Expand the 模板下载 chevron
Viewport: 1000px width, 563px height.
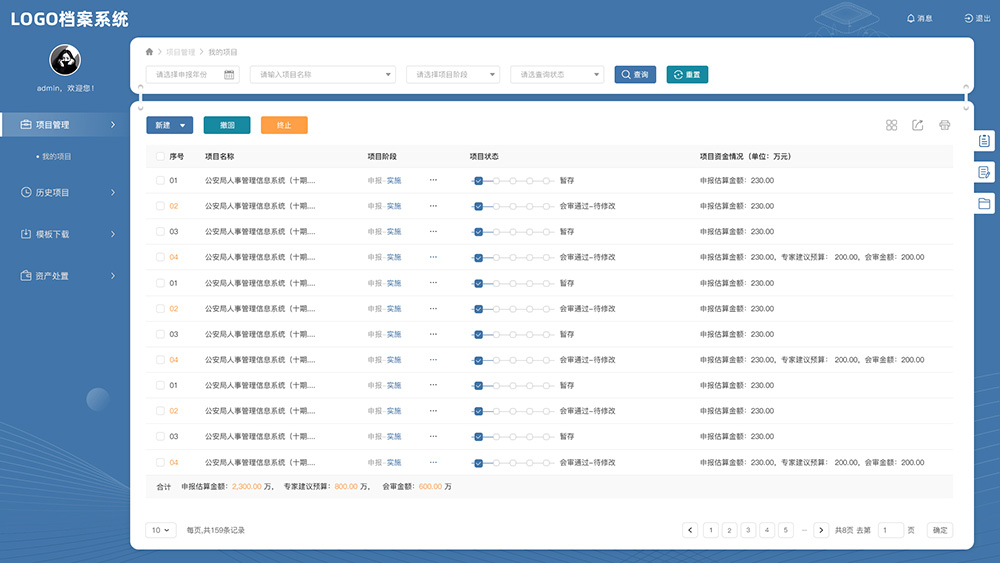pos(113,234)
